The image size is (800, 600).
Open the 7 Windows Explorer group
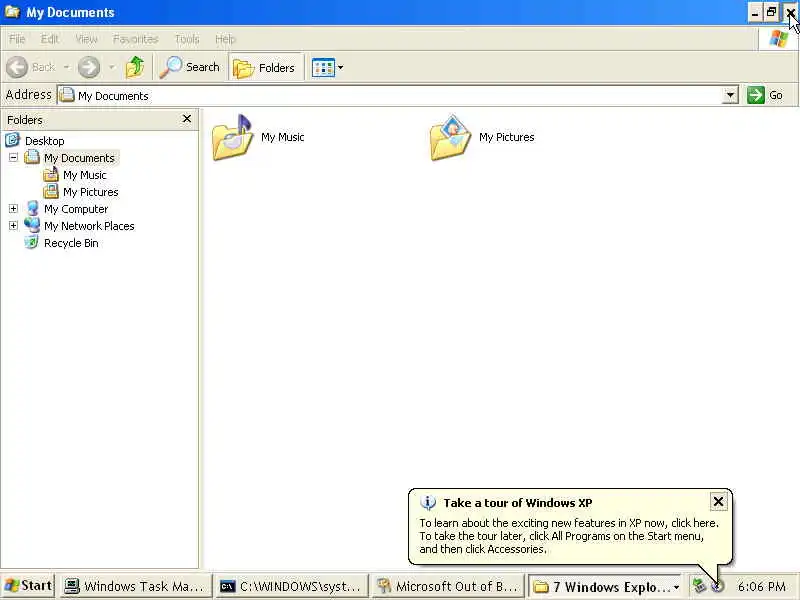tap(606, 587)
